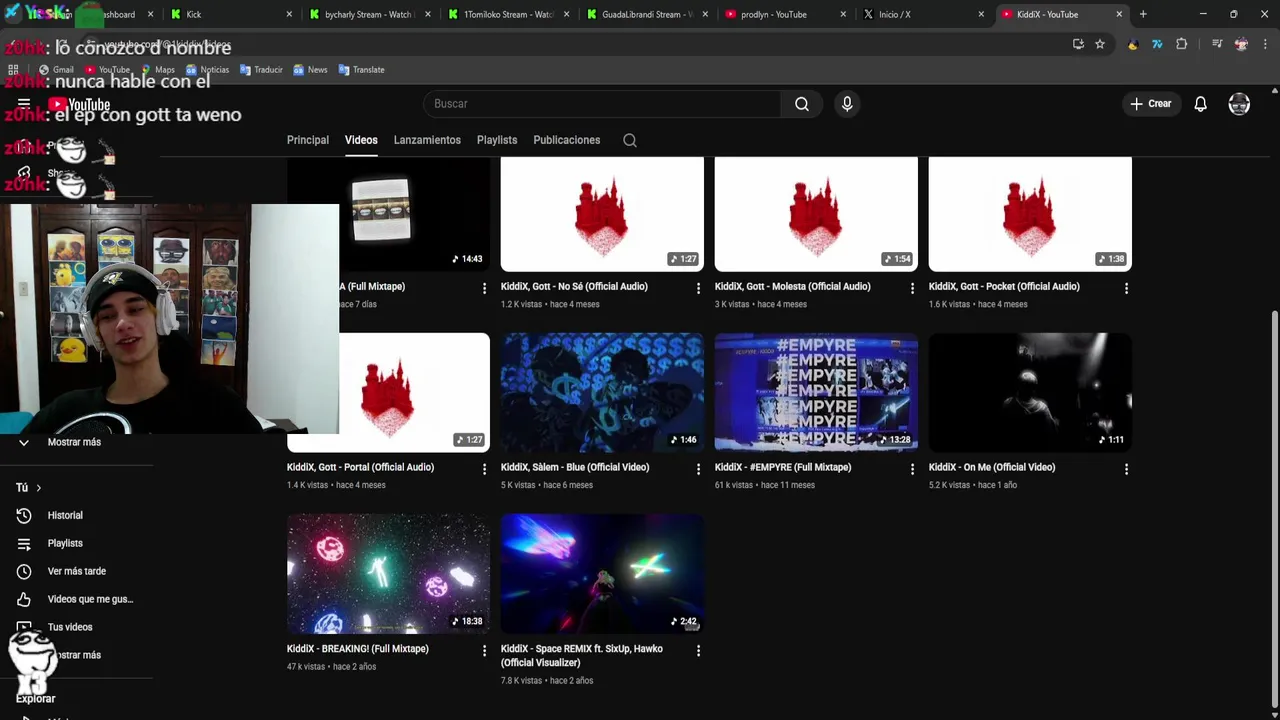Select the Videos channel tab
The height and width of the screenshot is (720, 1280).
pos(361,140)
